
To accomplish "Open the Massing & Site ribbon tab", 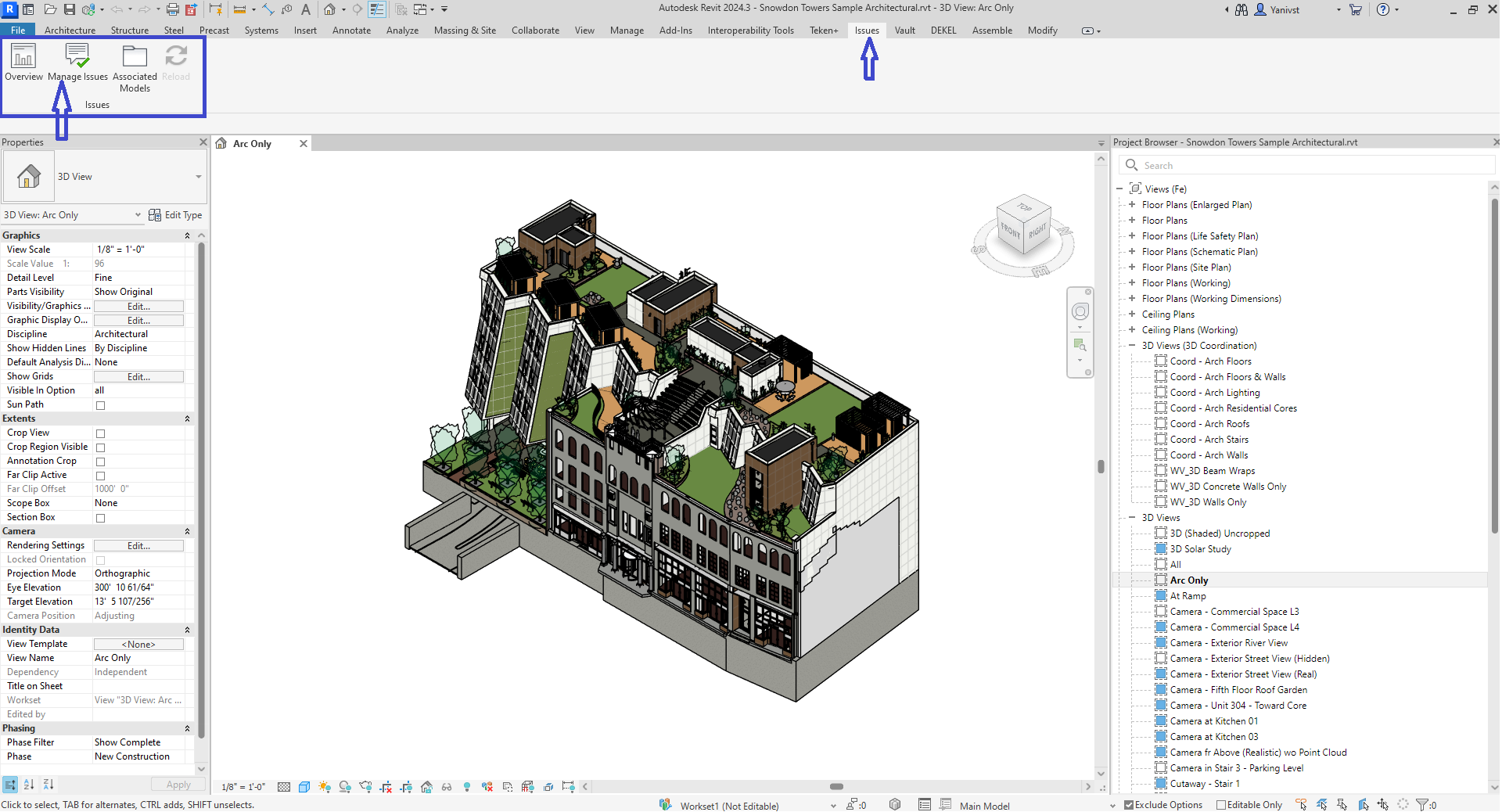I will pyautogui.click(x=465, y=30).
